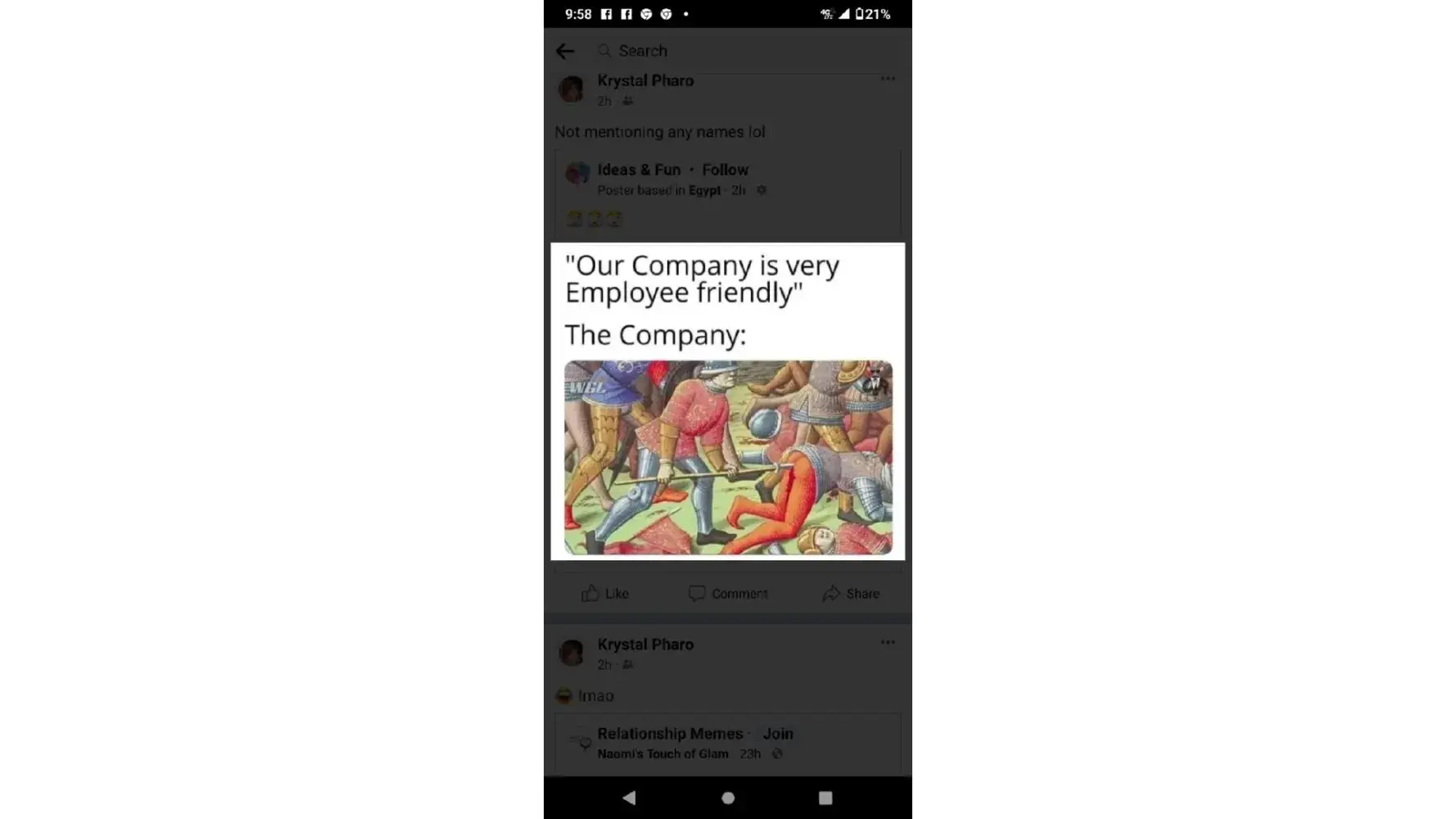Tap Android recent apps square

pyautogui.click(x=825, y=798)
